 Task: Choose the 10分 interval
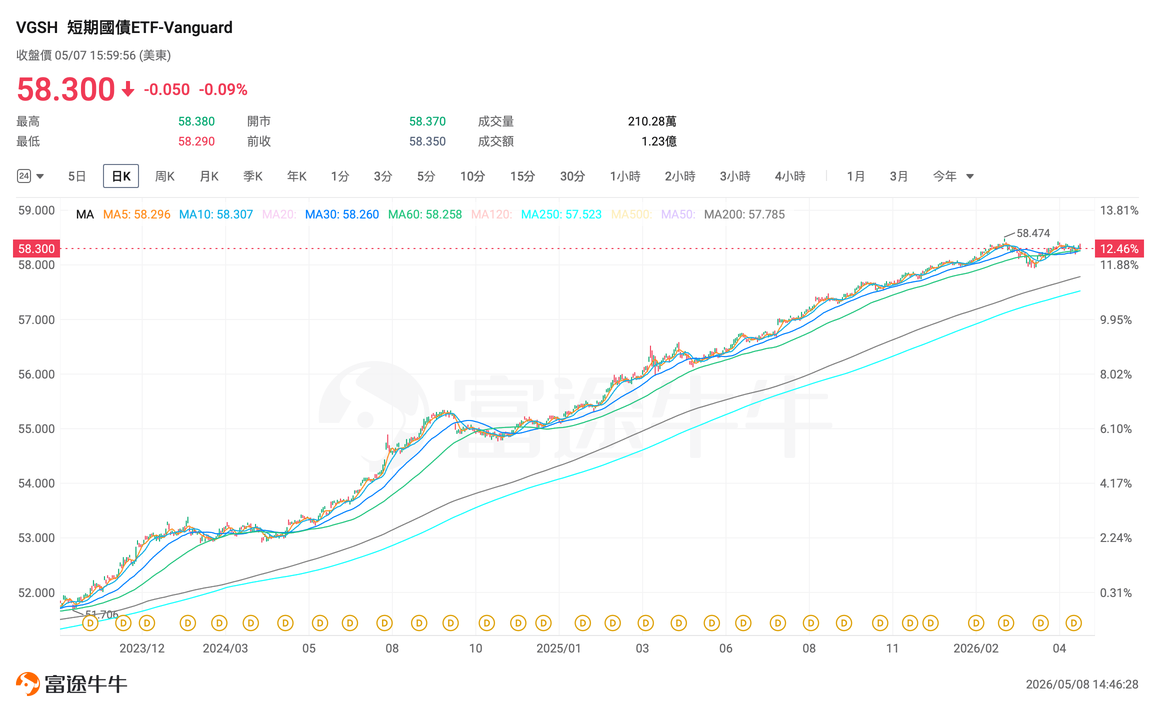472,176
